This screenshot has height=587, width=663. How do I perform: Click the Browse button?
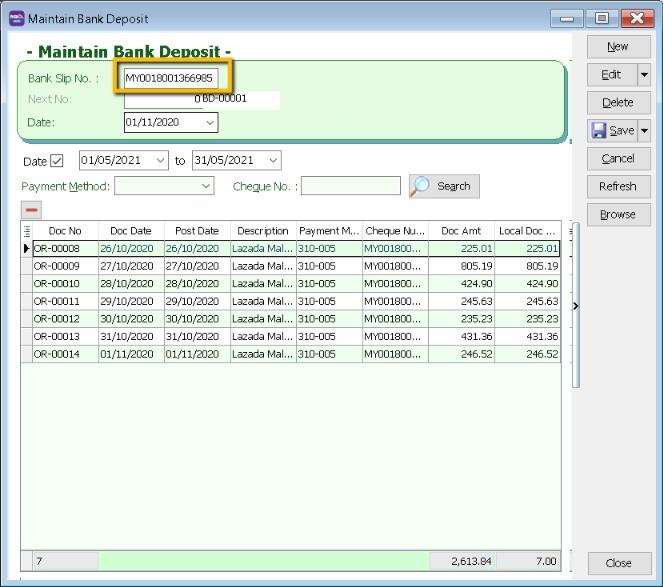pyautogui.click(x=618, y=214)
